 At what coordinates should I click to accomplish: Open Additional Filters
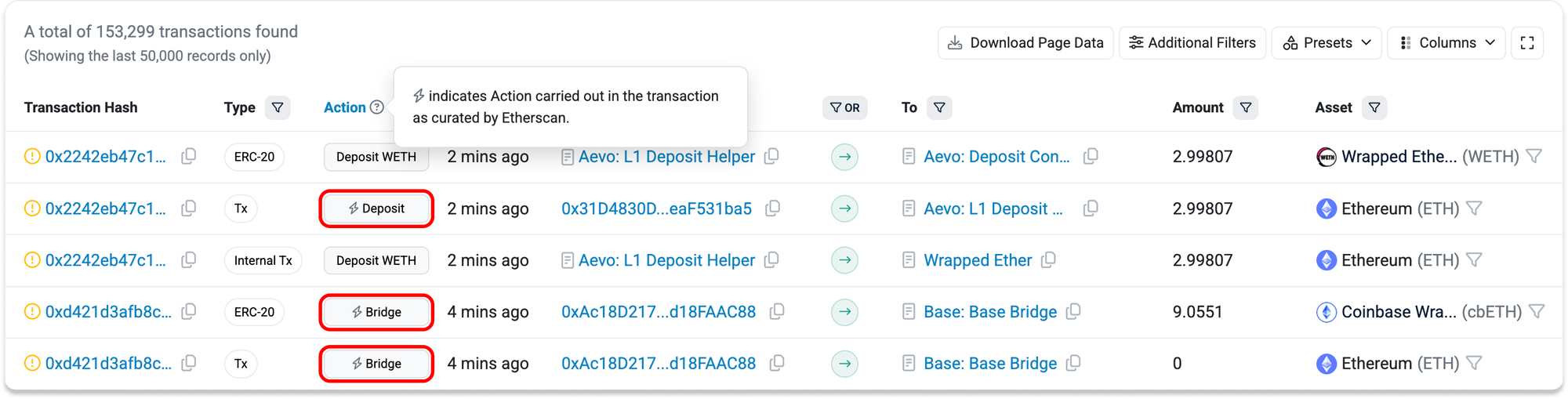pyautogui.click(x=1192, y=43)
